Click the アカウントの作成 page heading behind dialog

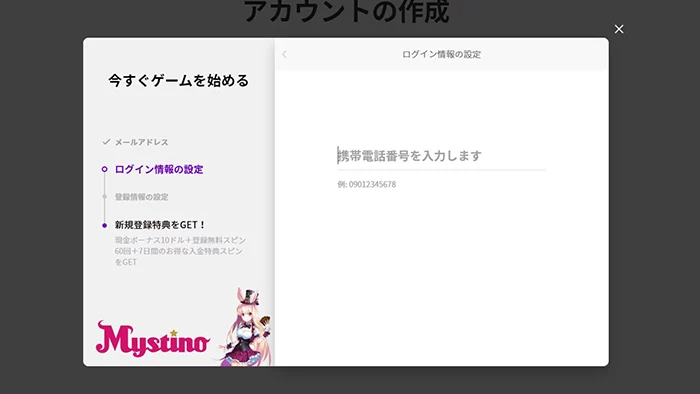(346, 12)
